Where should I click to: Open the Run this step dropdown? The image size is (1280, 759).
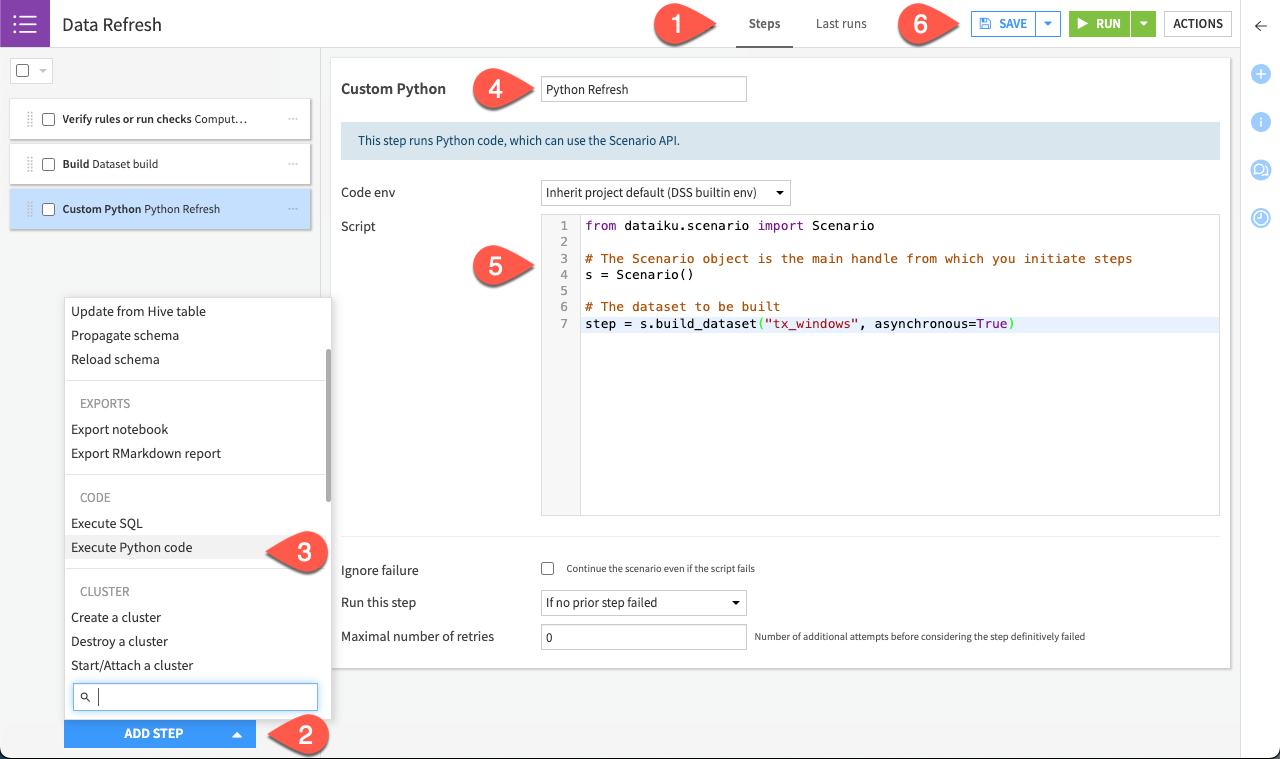coord(644,603)
